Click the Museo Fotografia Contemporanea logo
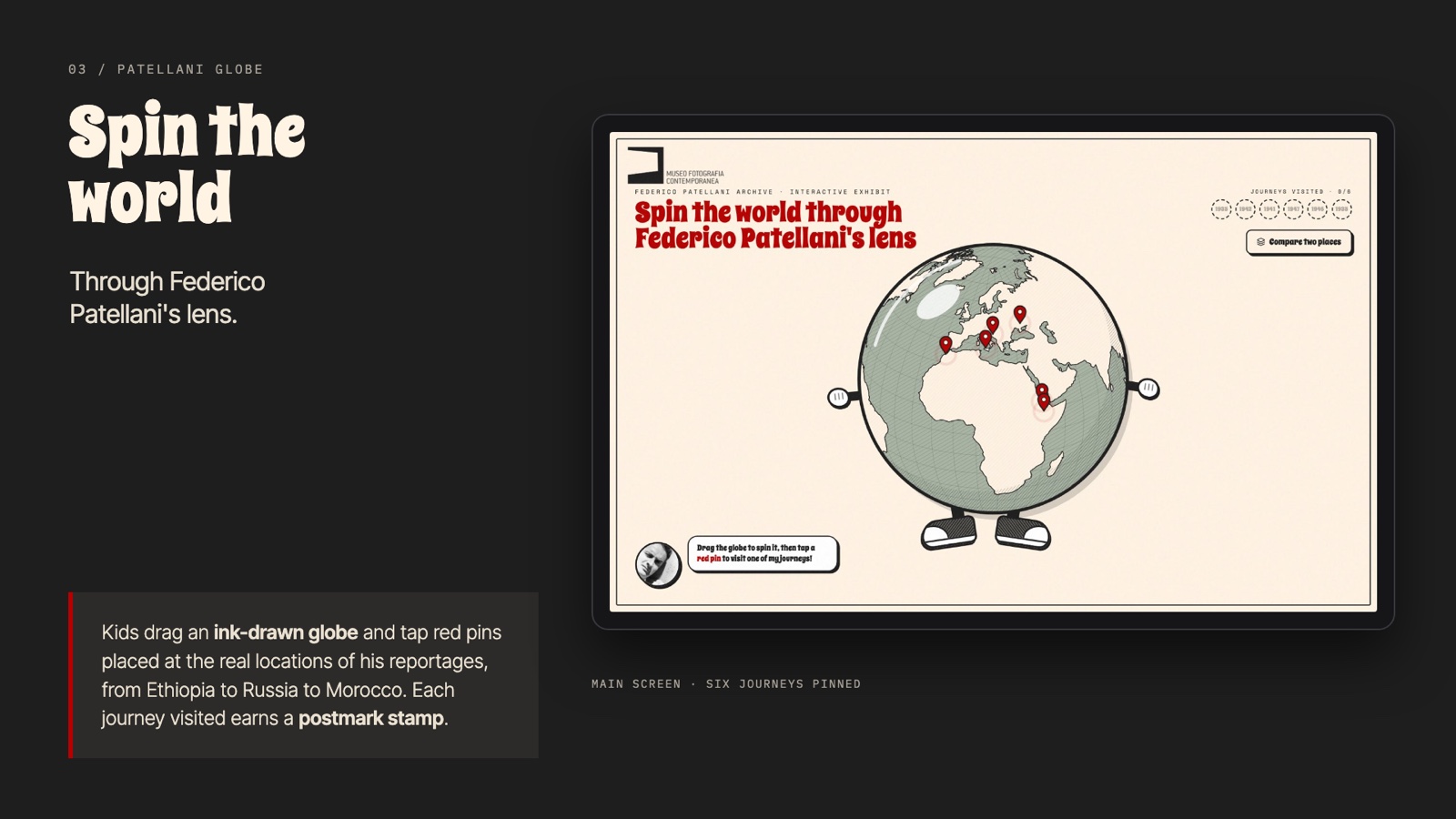This screenshot has height=819, width=1456. (x=675, y=166)
